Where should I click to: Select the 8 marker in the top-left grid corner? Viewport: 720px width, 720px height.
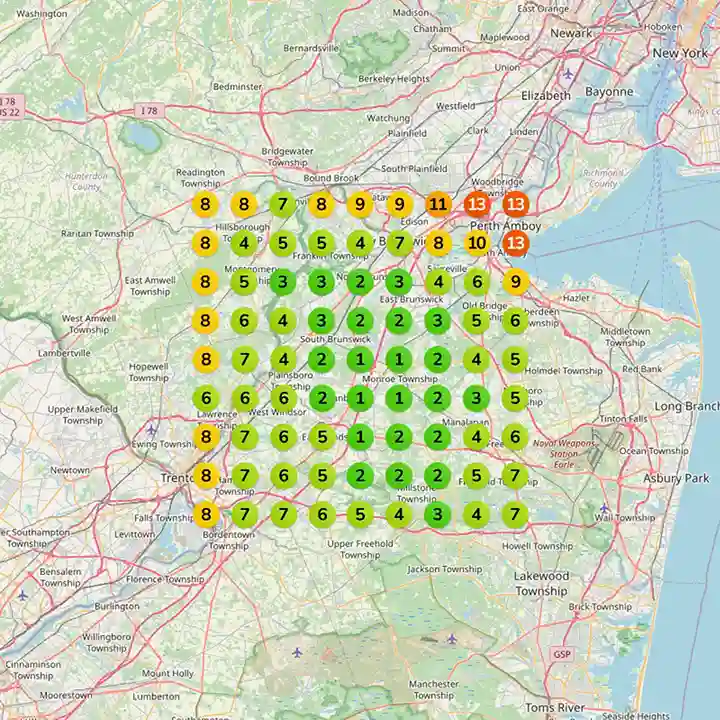coord(205,205)
